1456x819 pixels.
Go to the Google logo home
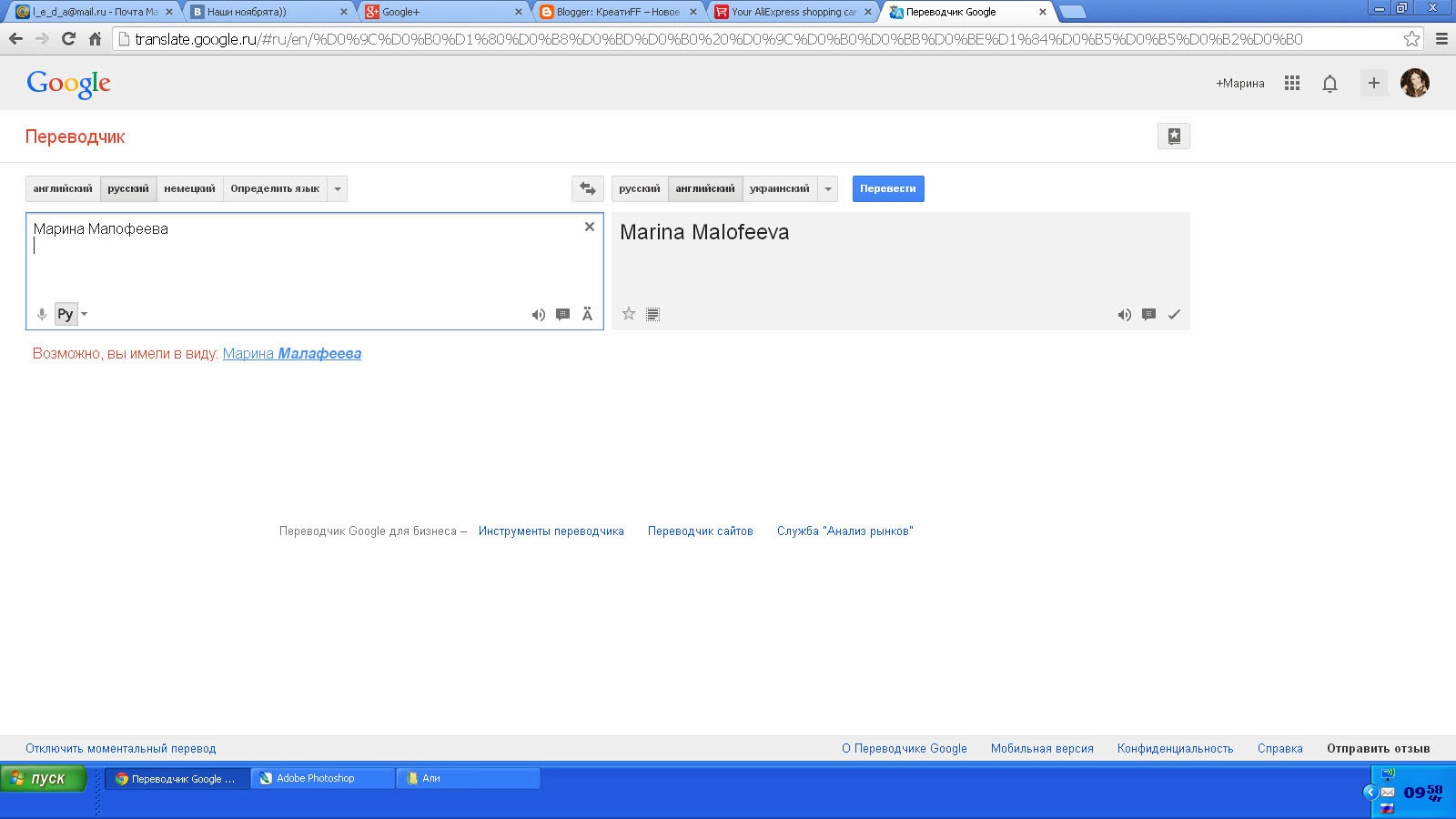69,84
